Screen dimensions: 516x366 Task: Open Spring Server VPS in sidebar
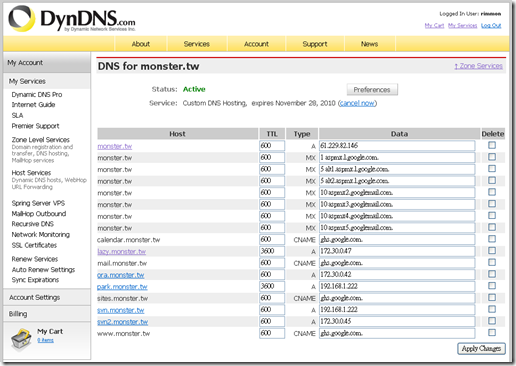pyautogui.click(x=38, y=203)
